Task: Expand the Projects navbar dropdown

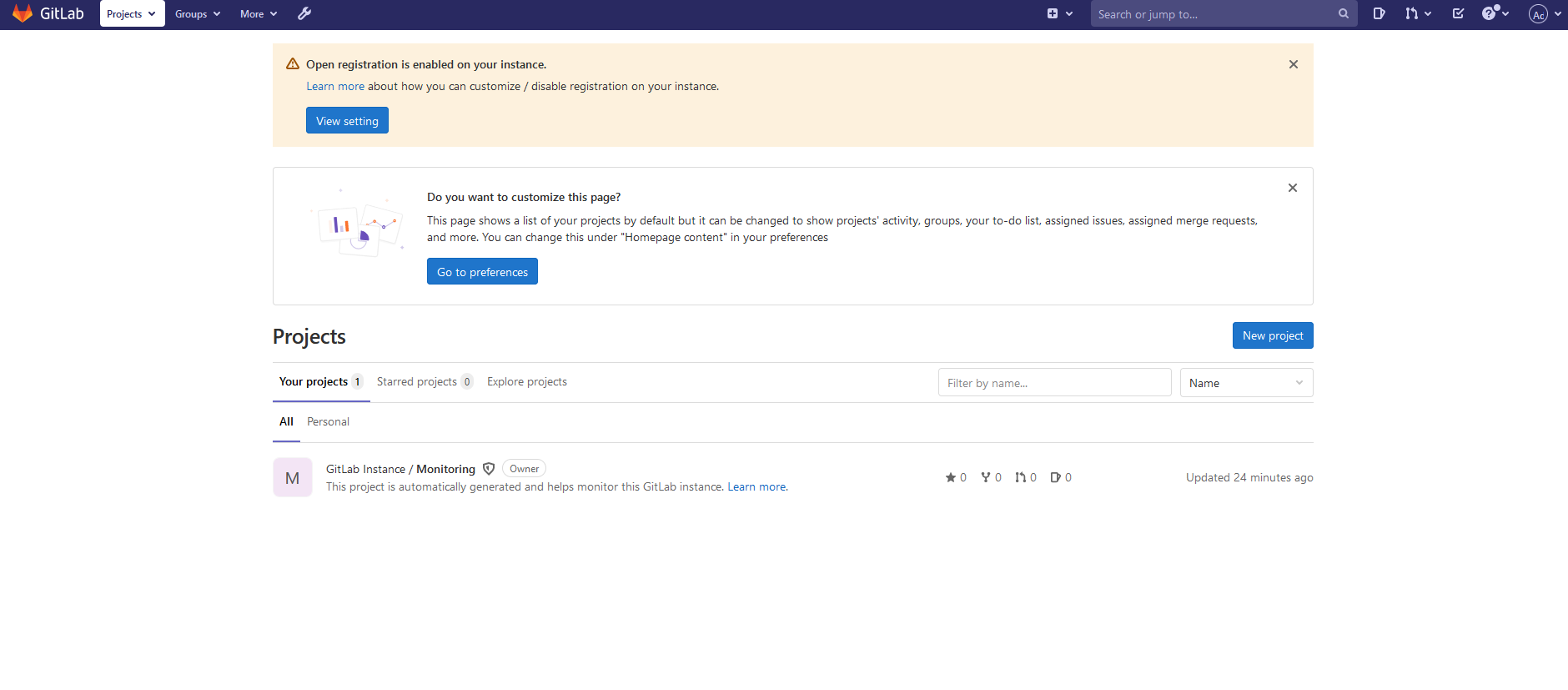Action: click(x=132, y=13)
